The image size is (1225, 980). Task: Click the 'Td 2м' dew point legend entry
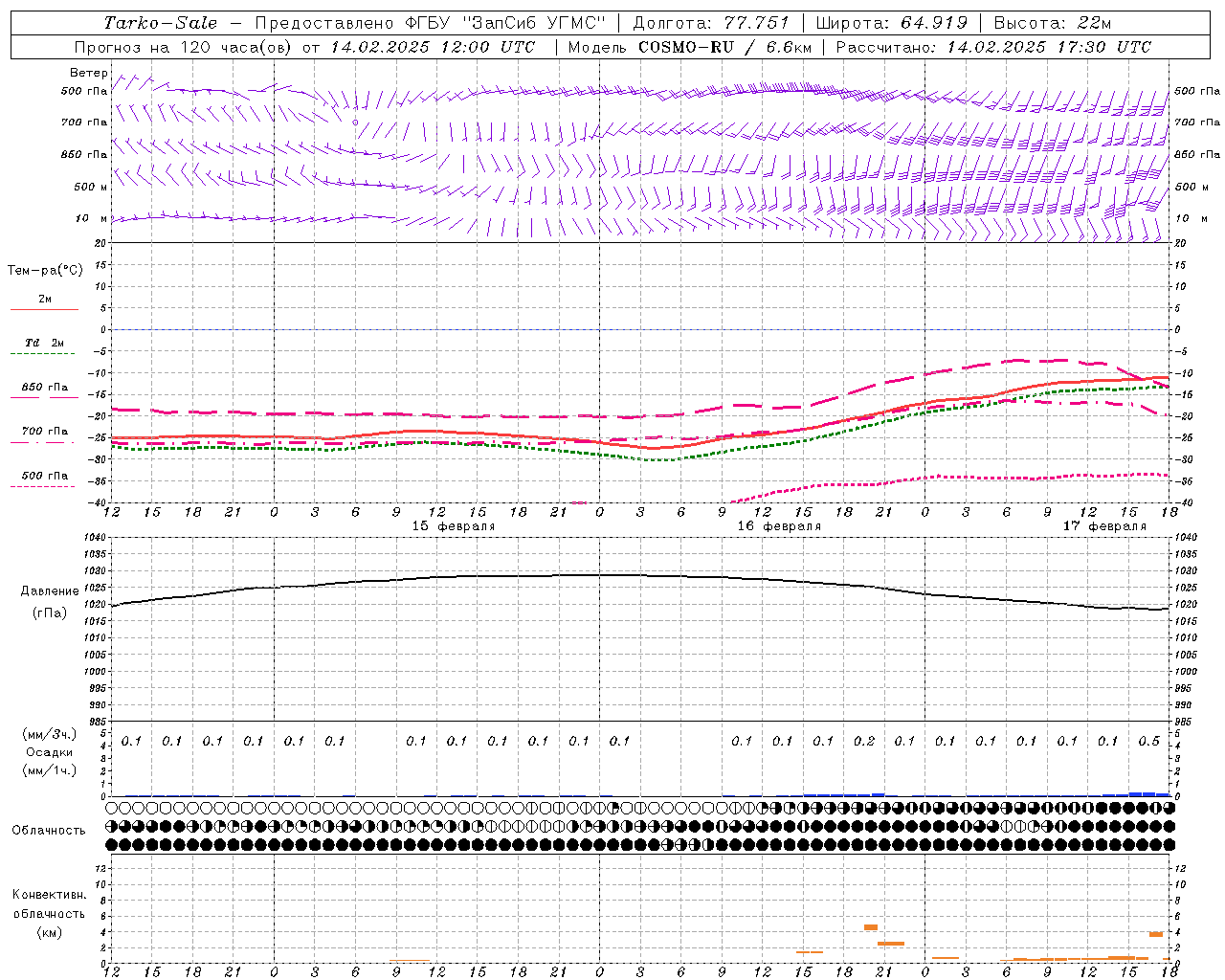(x=45, y=343)
